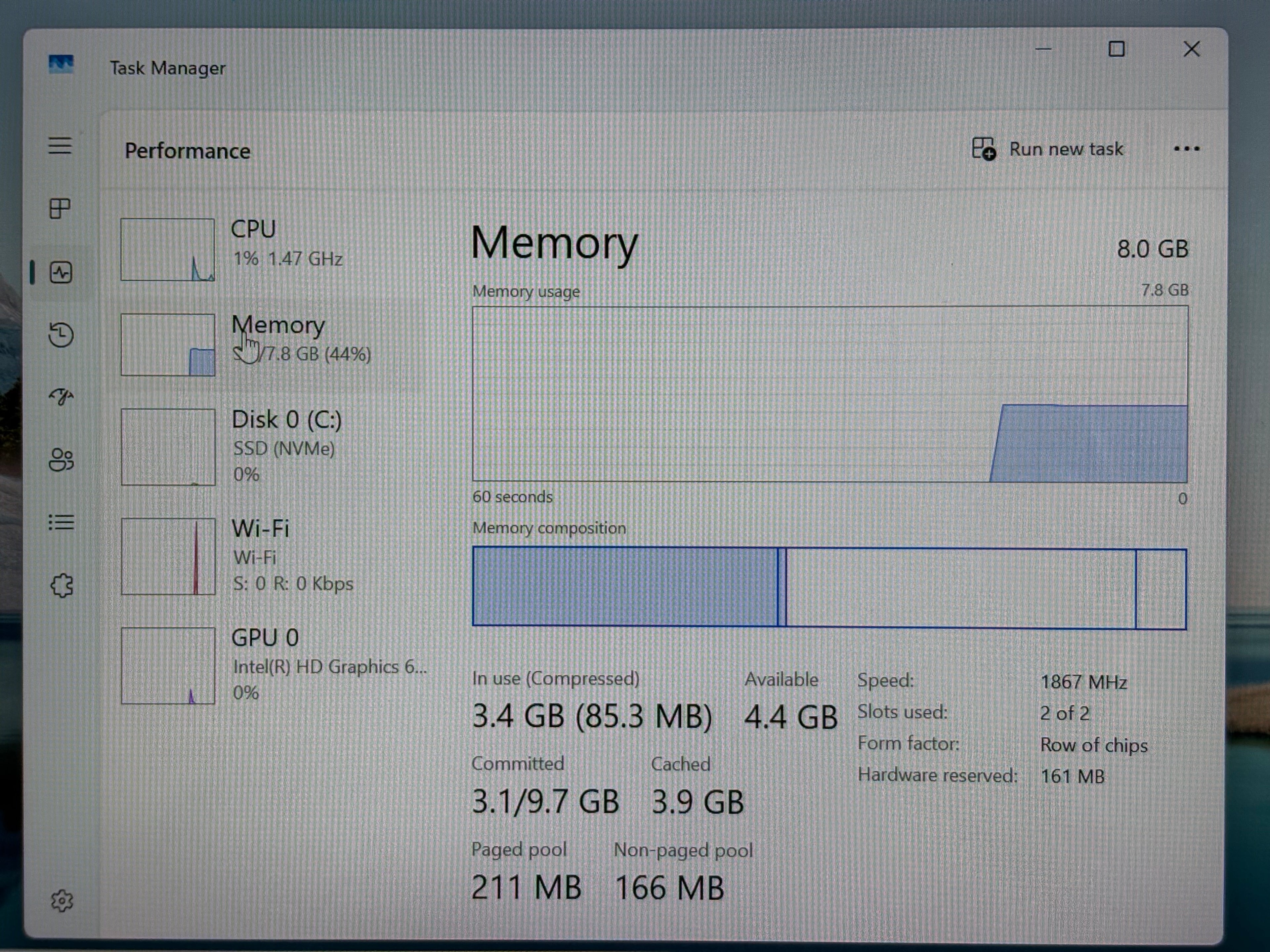Click the GPU 0 mini graph thumbnail
This screenshot has height=952, width=1270.
[168, 666]
